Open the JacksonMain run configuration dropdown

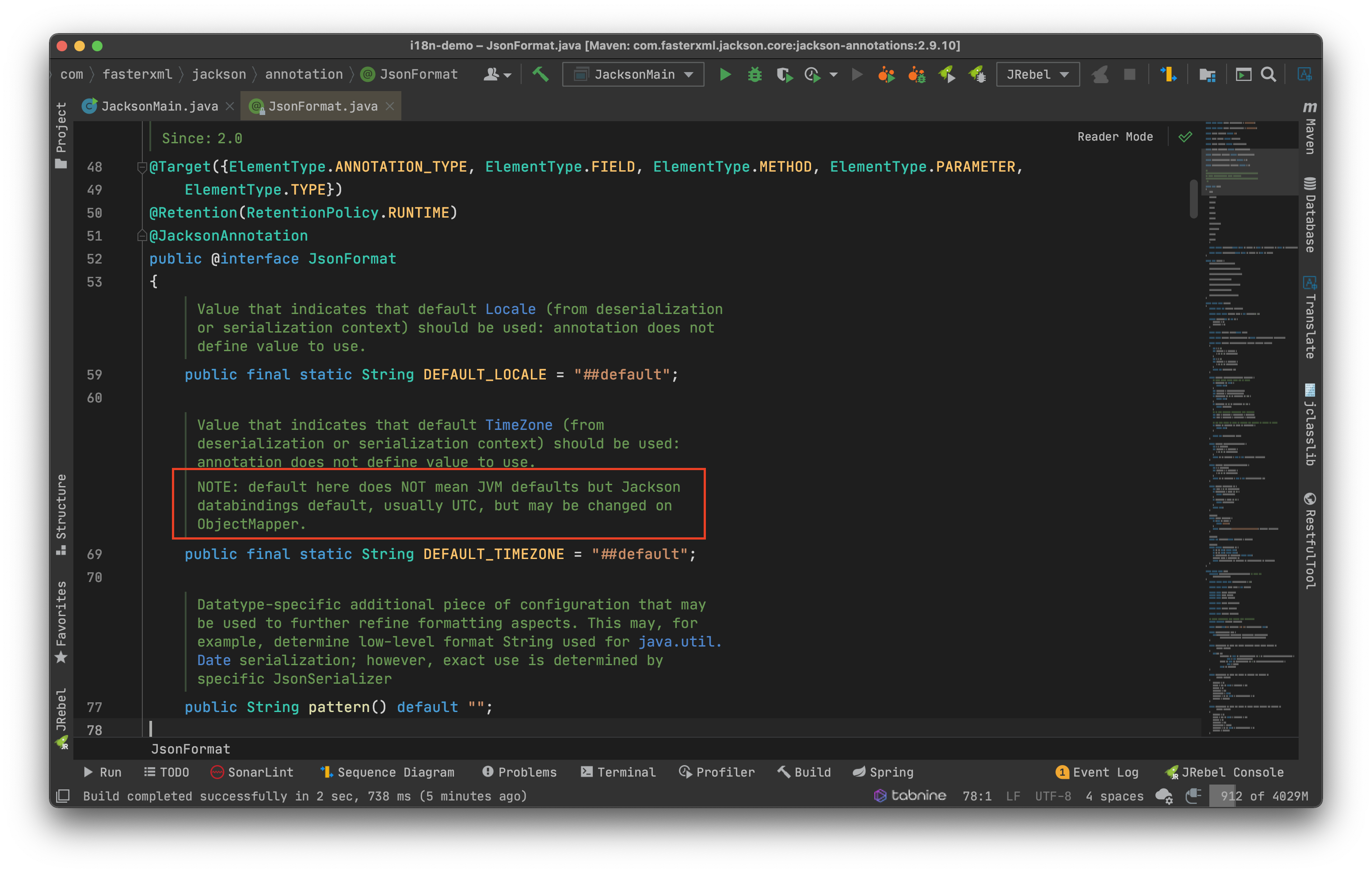[x=633, y=75]
